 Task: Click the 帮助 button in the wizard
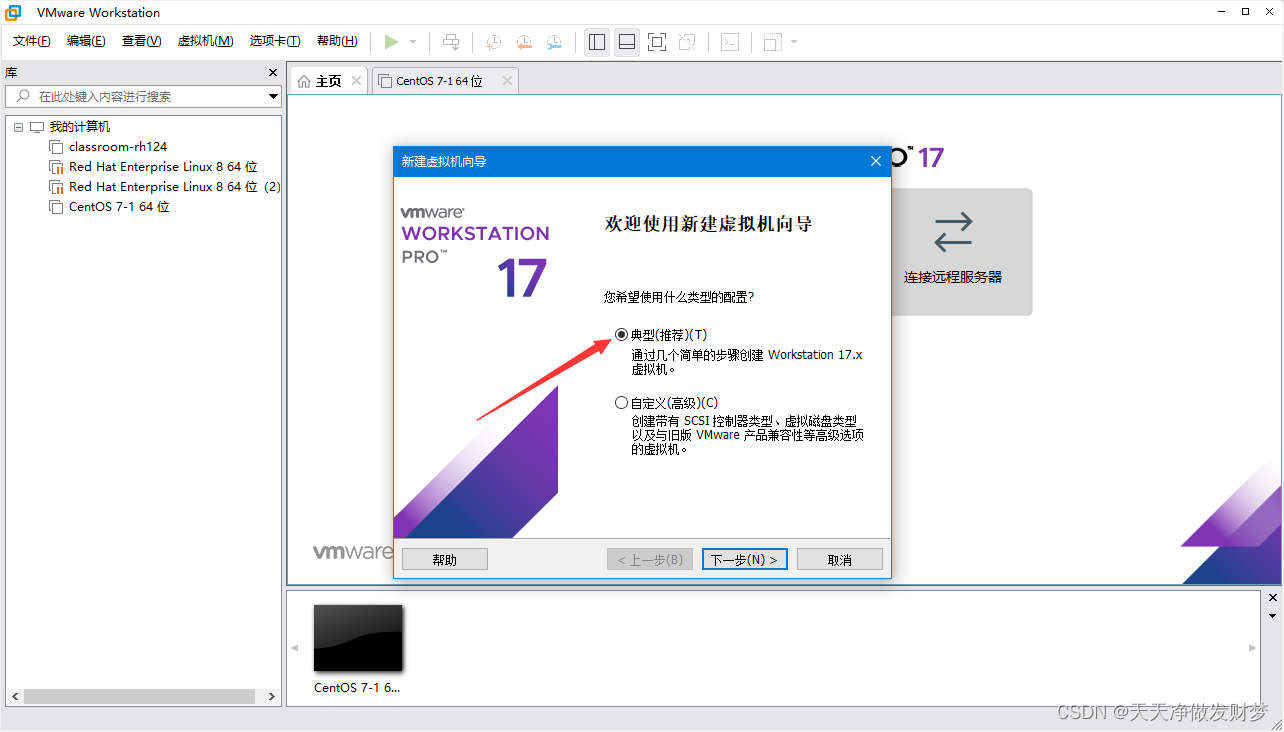[x=445, y=559]
